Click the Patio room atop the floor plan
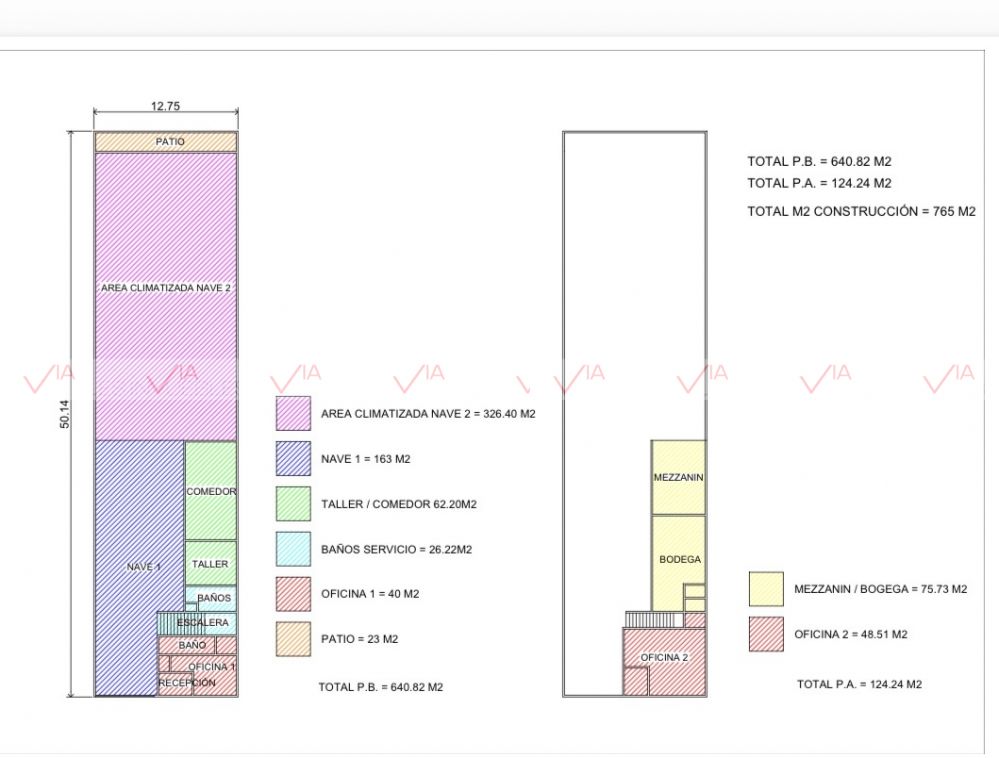 click(x=166, y=142)
